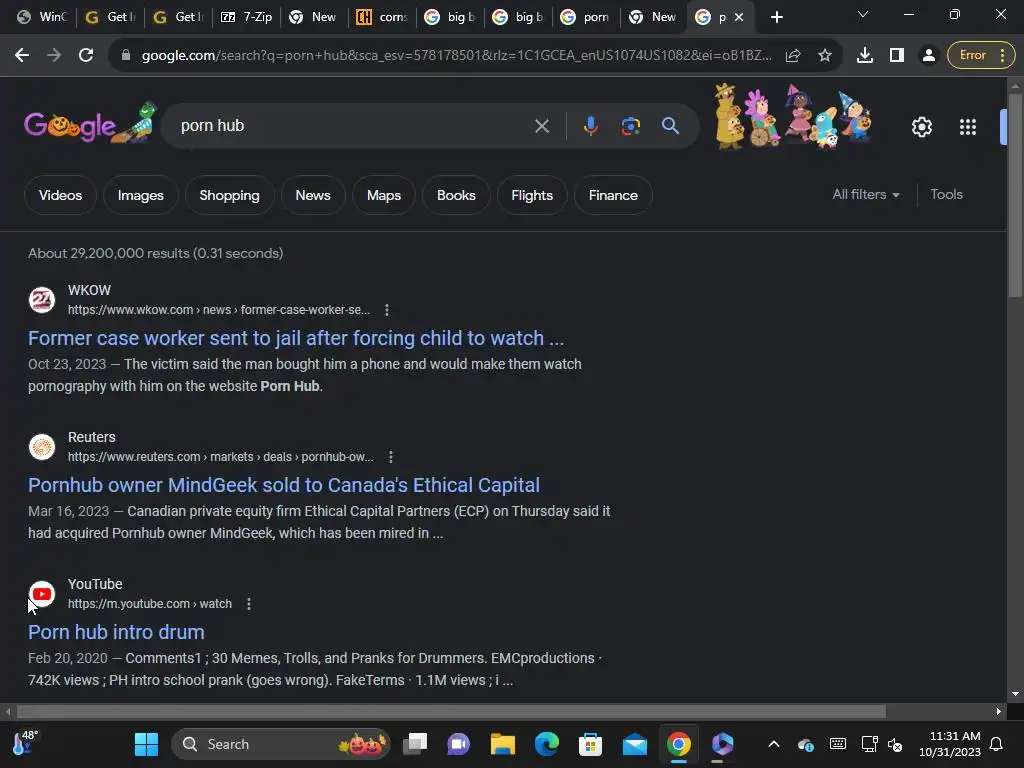Open the tab search chevron dropdown
The image size is (1024, 768).
click(863, 14)
